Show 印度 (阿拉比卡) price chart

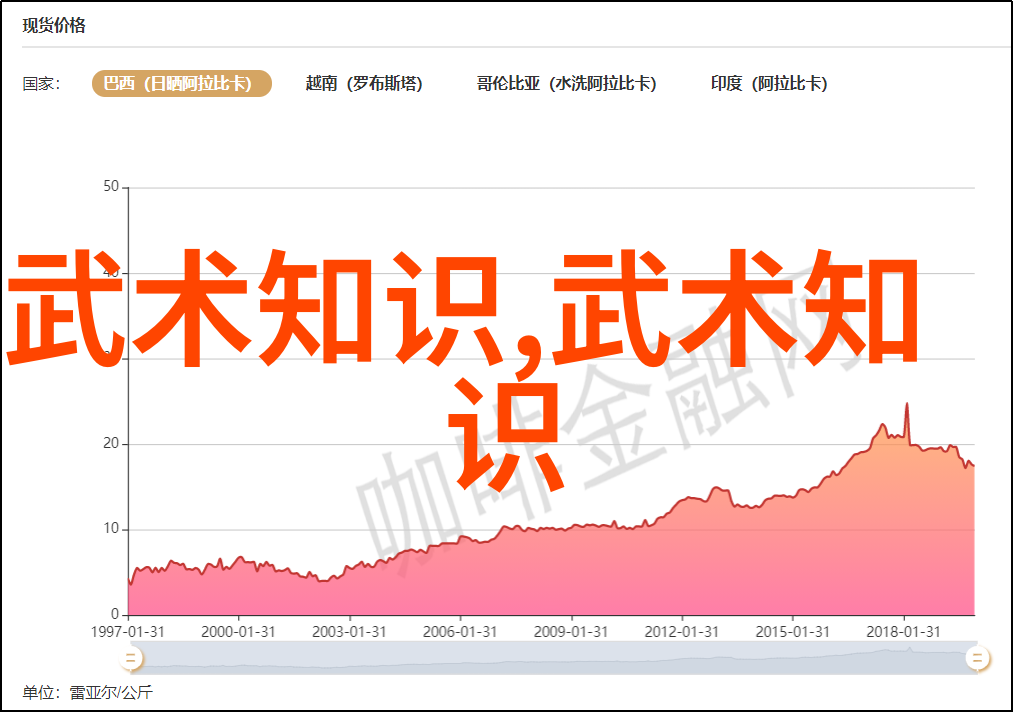769,84
